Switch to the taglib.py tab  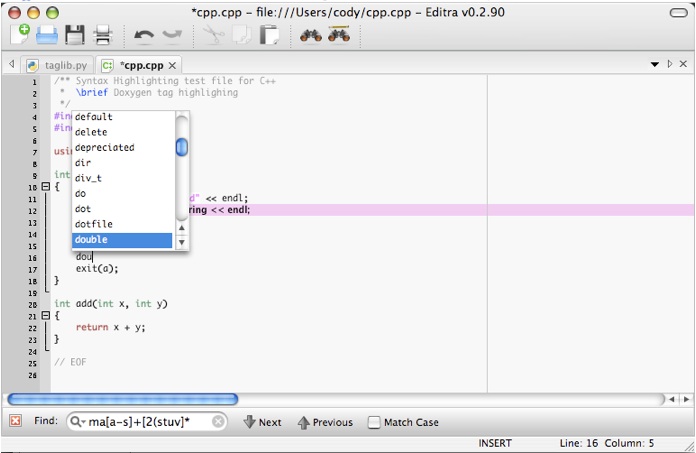pyautogui.click(x=60, y=65)
